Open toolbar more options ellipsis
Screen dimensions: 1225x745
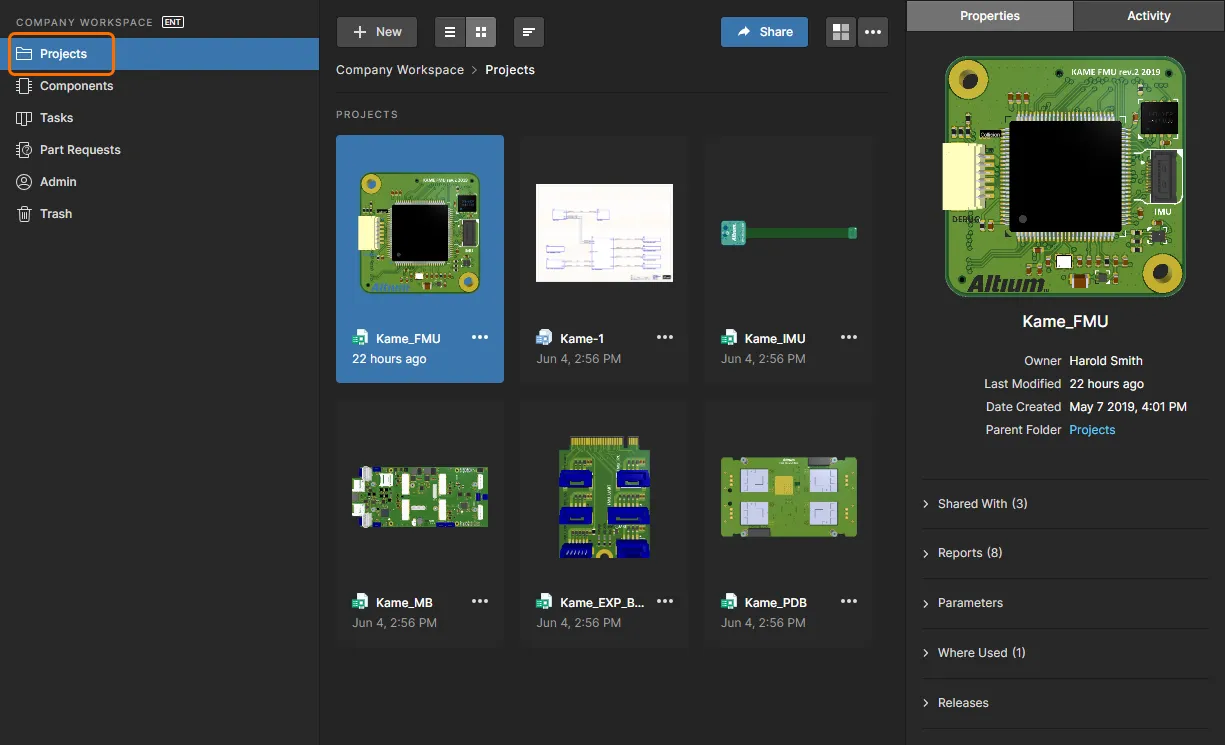pyautogui.click(x=873, y=32)
